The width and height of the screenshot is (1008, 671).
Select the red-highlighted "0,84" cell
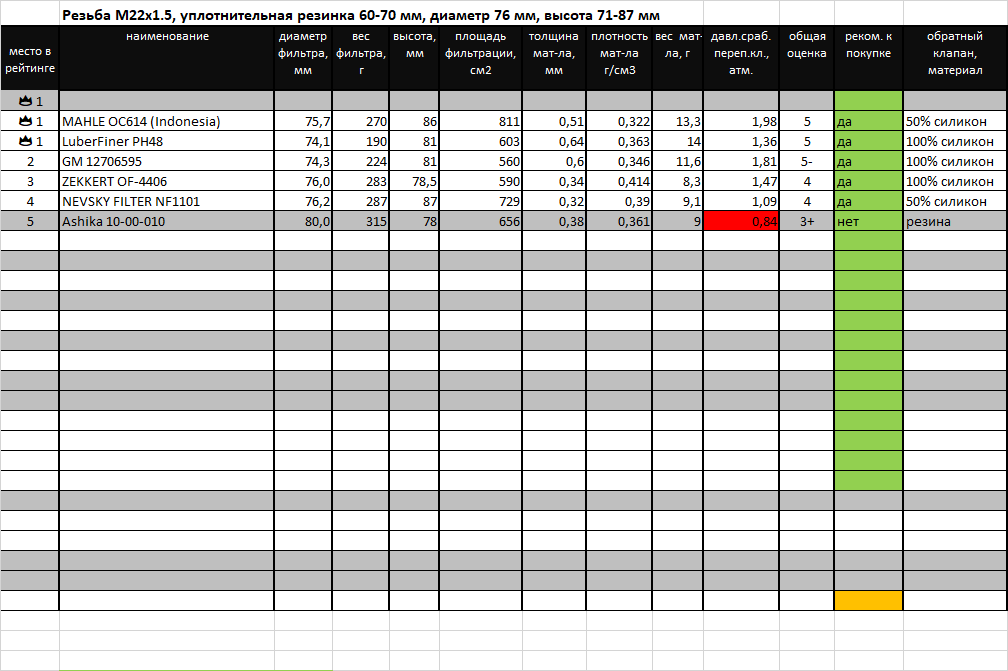741,221
